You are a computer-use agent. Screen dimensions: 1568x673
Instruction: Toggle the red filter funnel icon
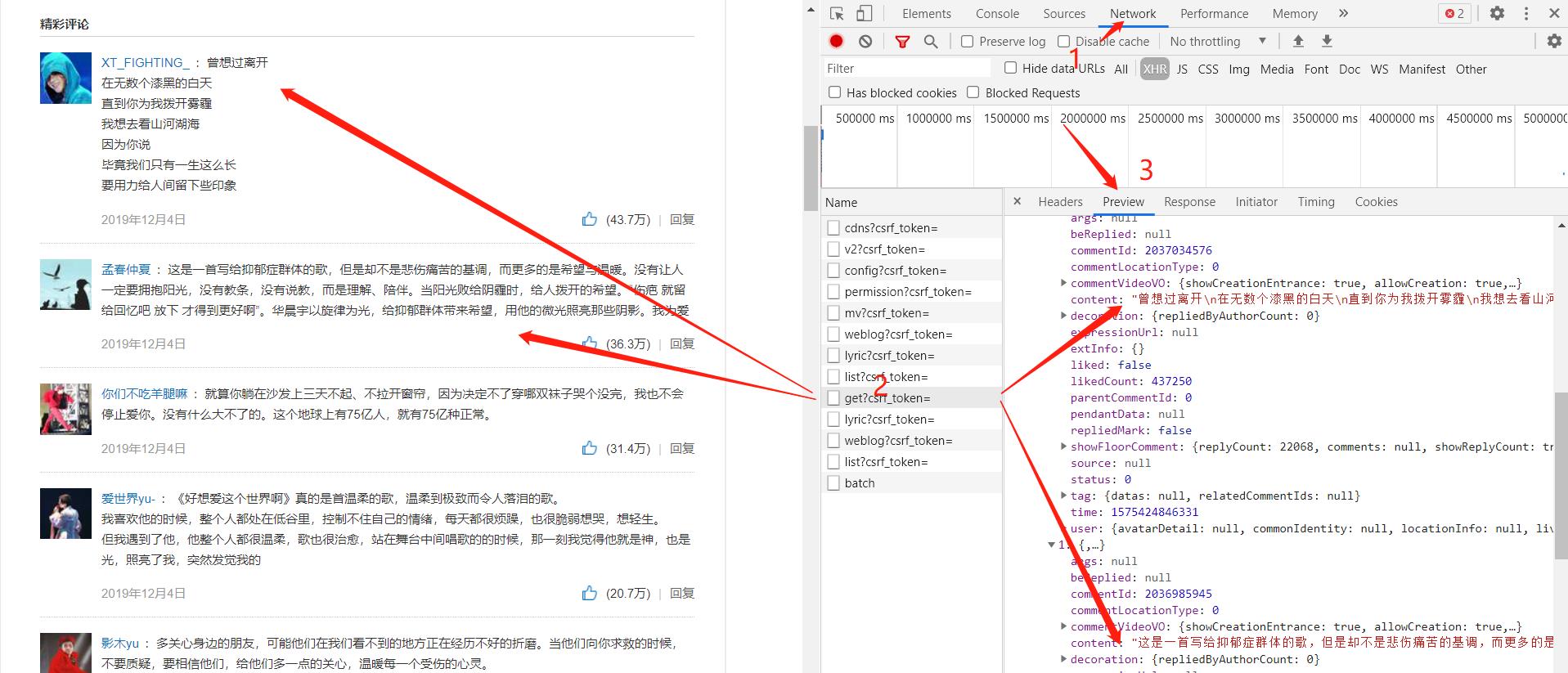click(x=902, y=42)
